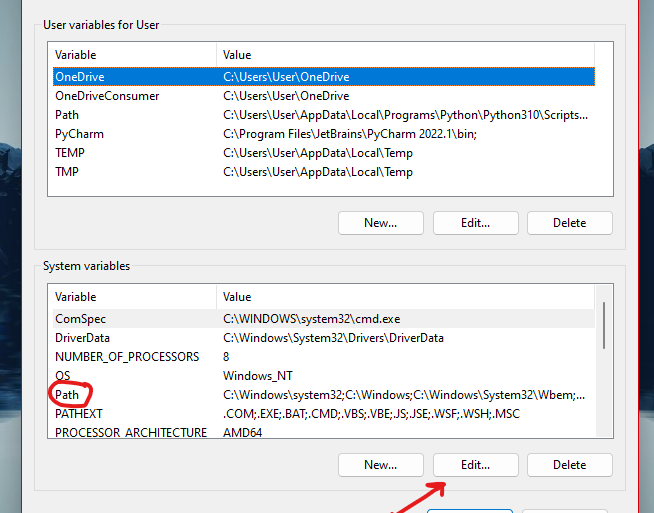Click value AMD64

243,433
